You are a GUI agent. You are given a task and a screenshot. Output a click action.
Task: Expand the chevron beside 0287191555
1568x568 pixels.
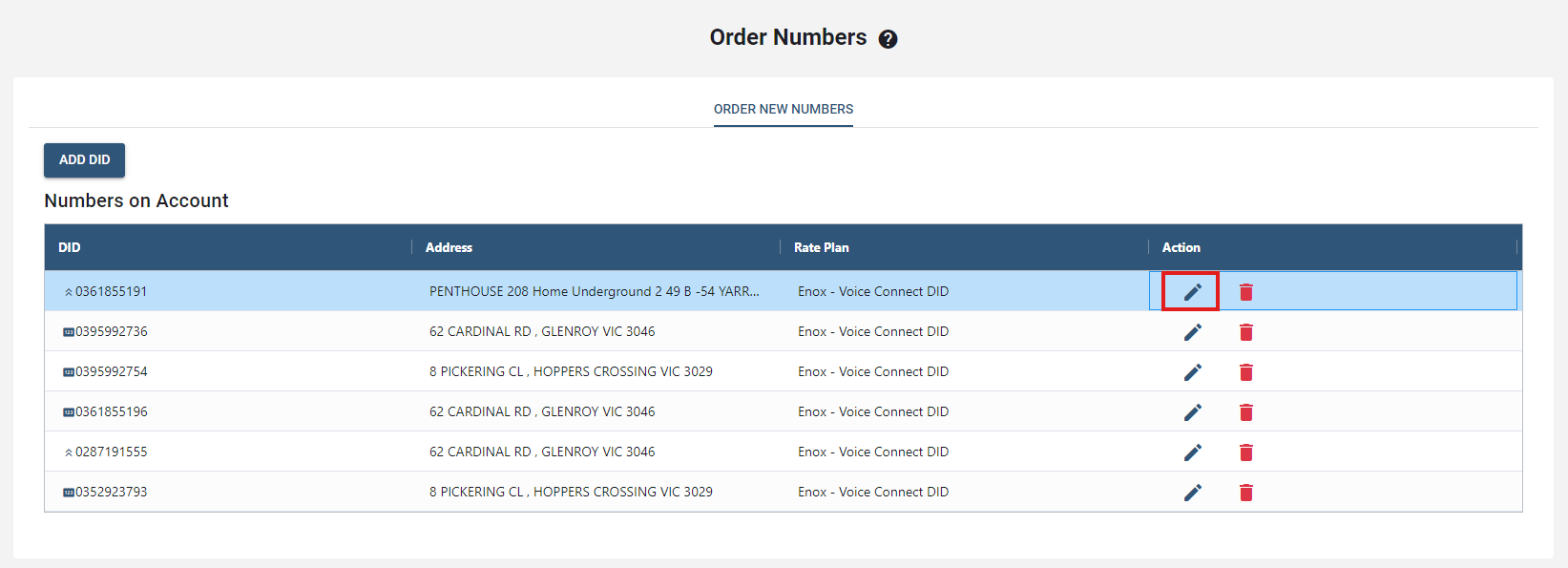(68, 452)
